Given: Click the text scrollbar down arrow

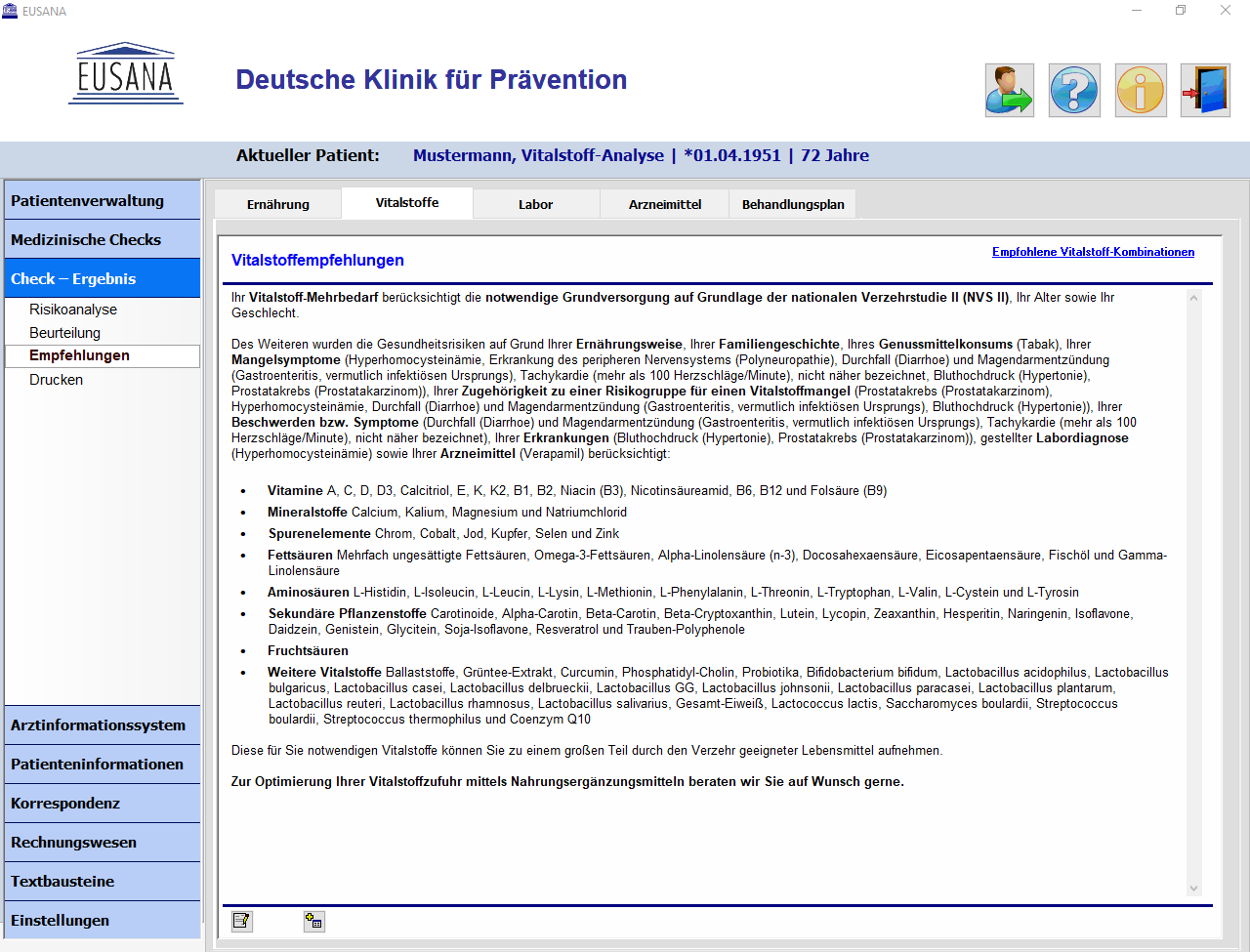Looking at the screenshot, I should pyautogui.click(x=1193, y=889).
